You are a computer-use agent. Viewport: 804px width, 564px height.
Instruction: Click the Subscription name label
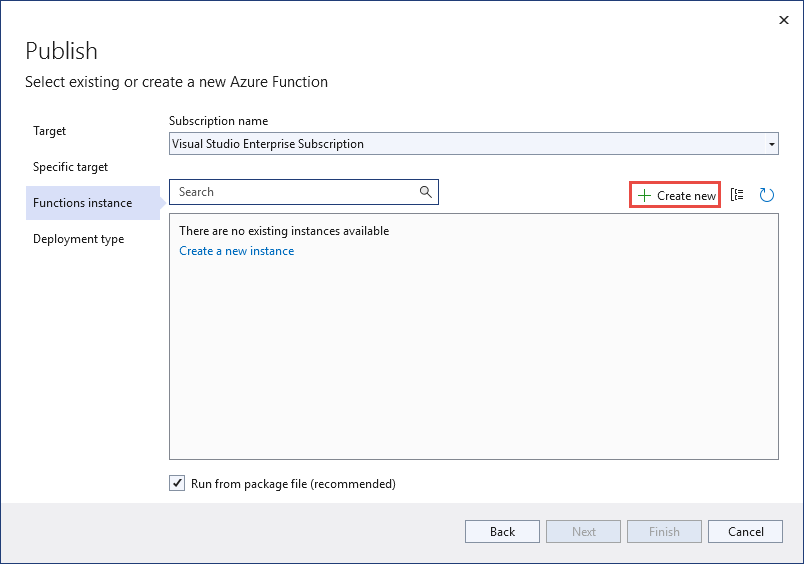coord(218,121)
